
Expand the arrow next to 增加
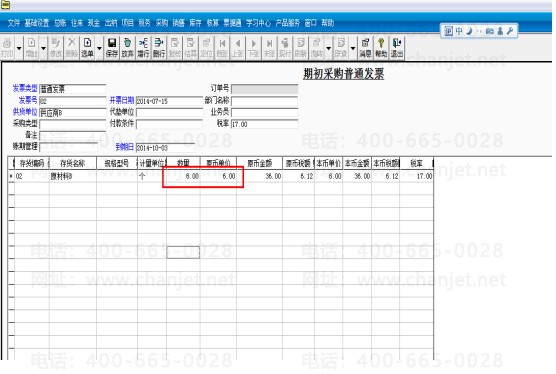[43, 48]
